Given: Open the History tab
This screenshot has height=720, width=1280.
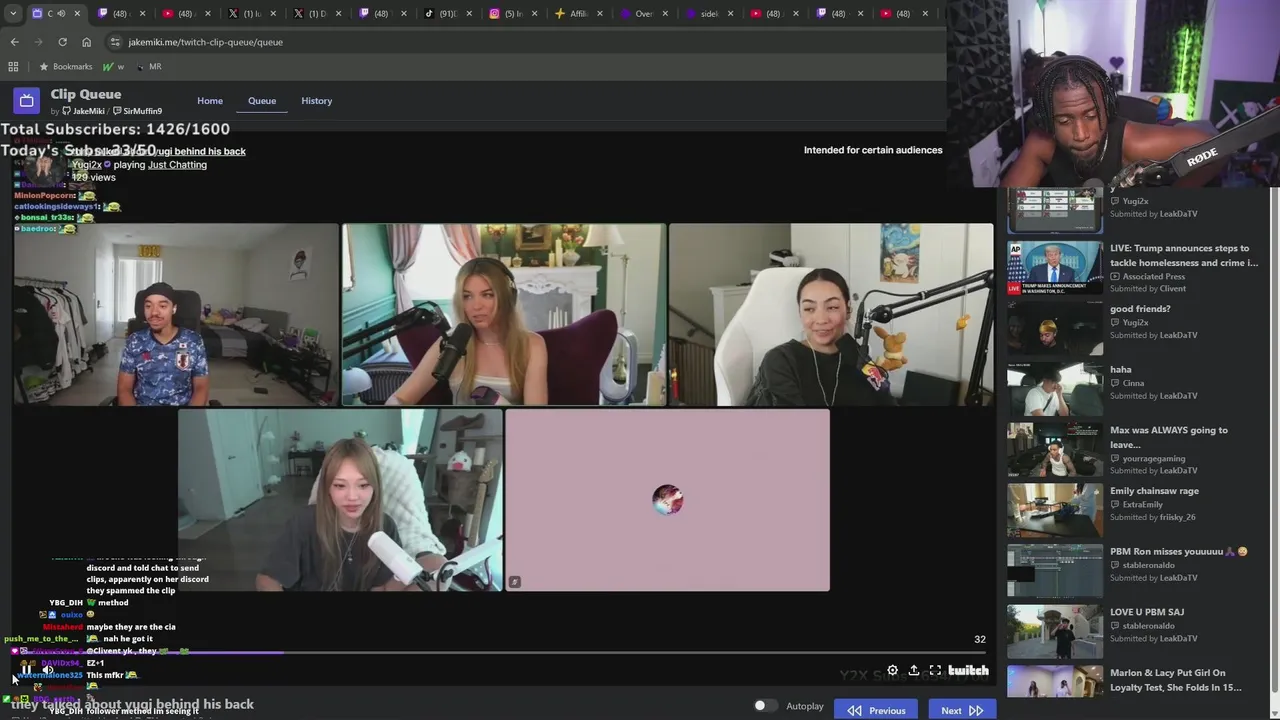Looking at the screenshot, I should click(317, 101).
